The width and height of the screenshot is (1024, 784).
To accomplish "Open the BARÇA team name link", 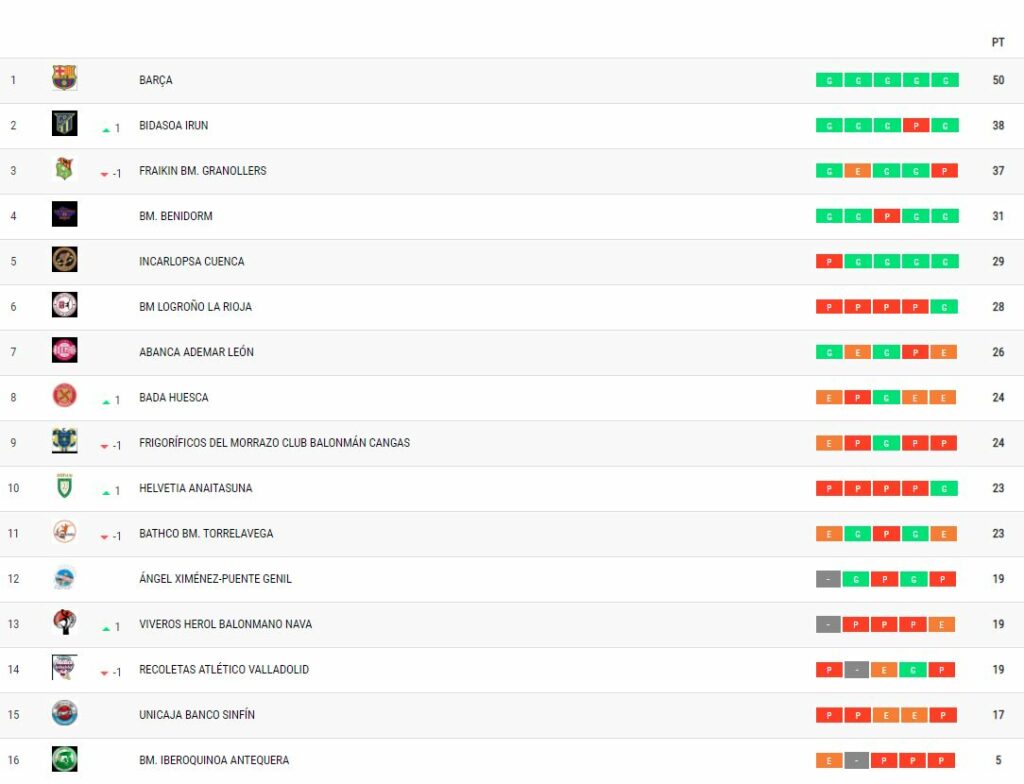I will pos(155,80).
